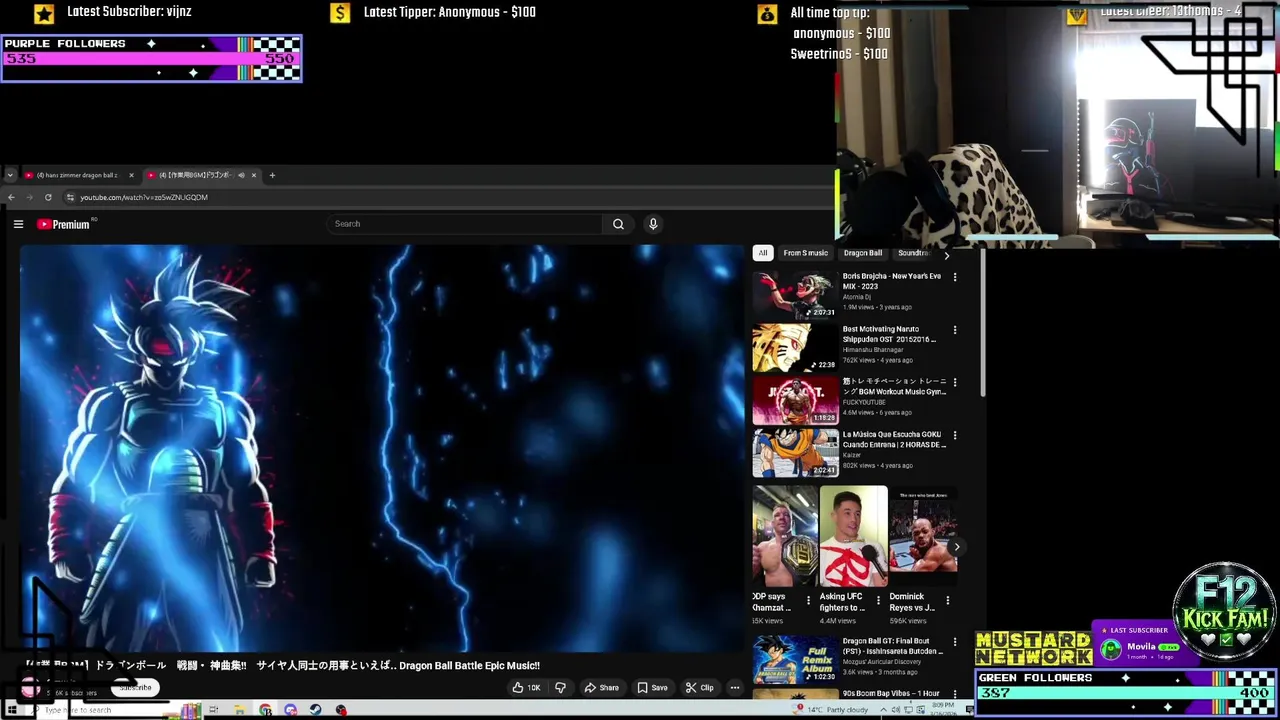Start voice search with the microphone icon

[653, 224]
